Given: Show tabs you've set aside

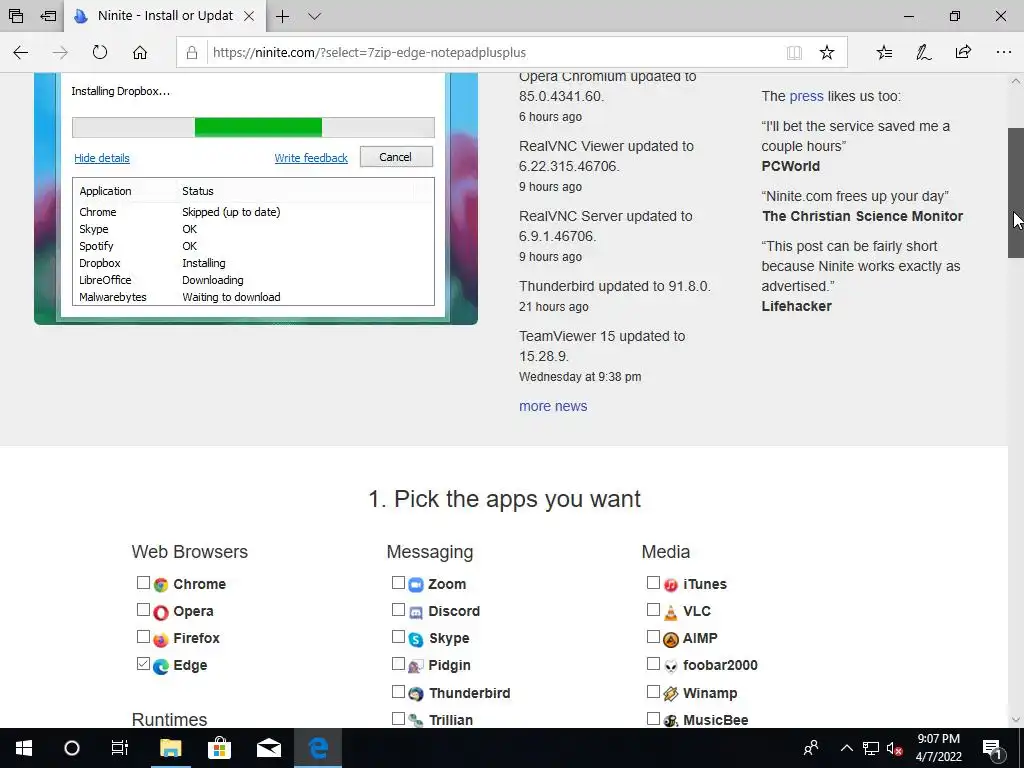Looking at the screenshot, I should pos(16,16).
